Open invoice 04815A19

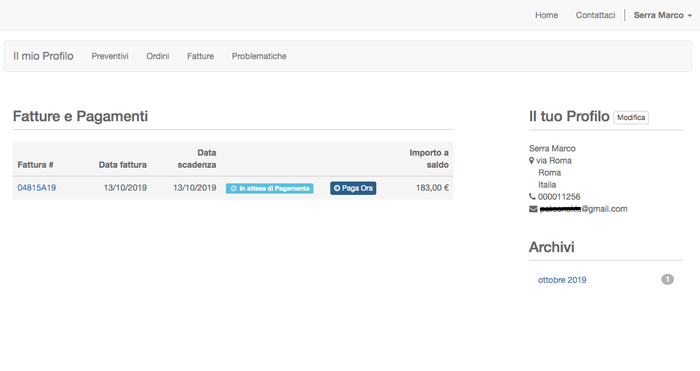point(37,188)
